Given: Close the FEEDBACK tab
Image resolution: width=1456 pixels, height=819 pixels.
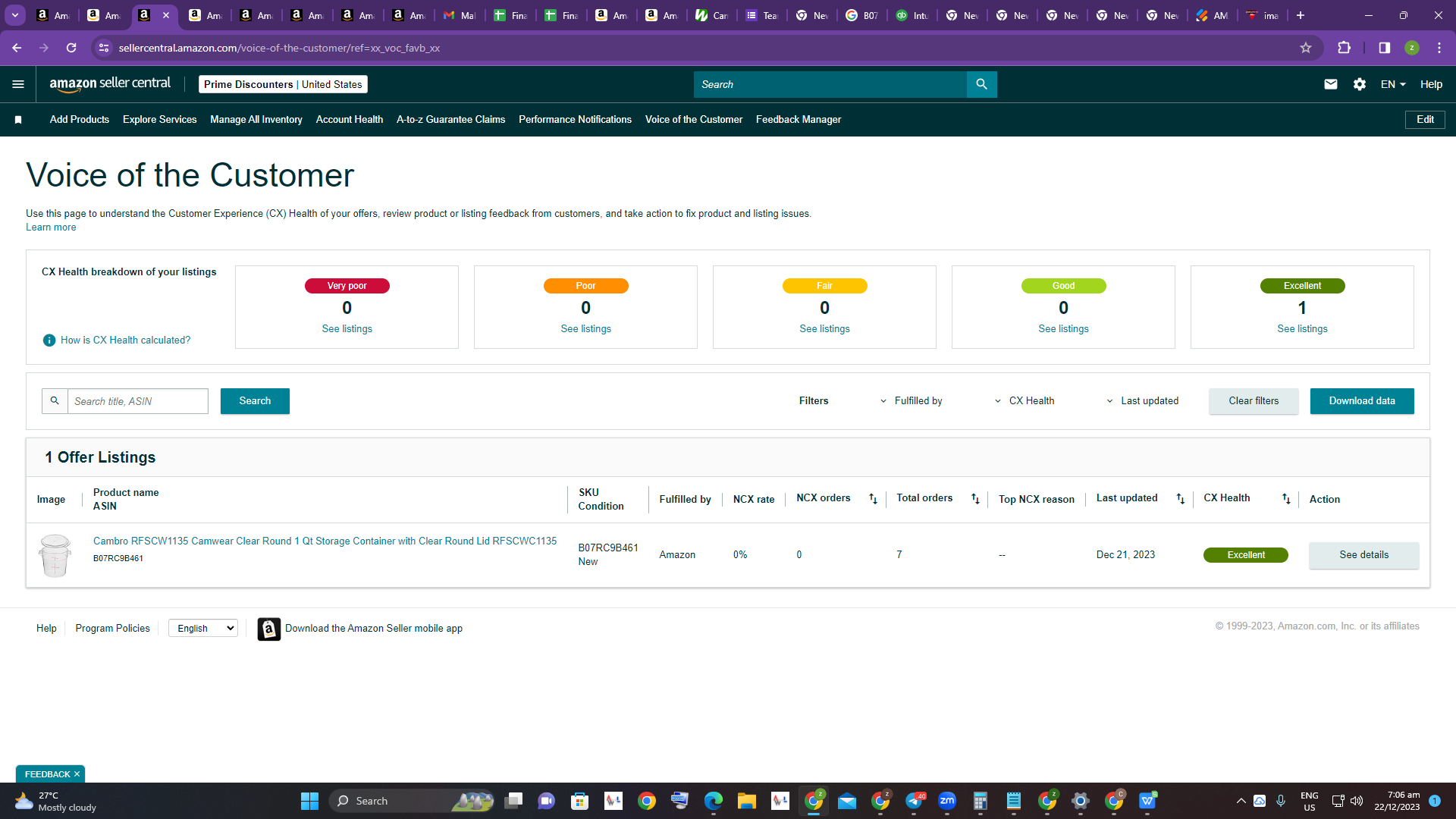Looking at the screenshot, I should 77,774.
